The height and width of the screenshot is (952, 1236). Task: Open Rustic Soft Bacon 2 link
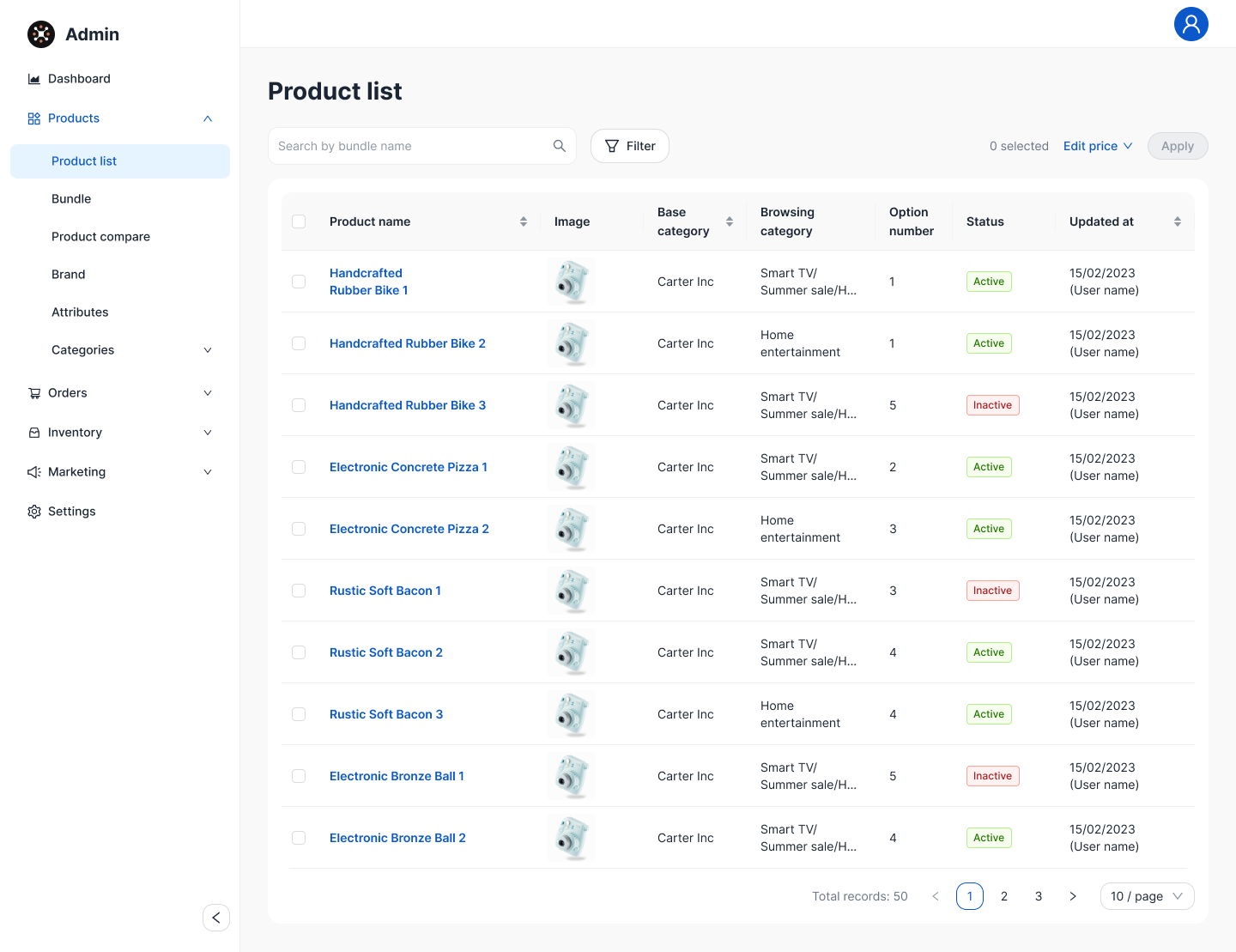click(386, 652)
